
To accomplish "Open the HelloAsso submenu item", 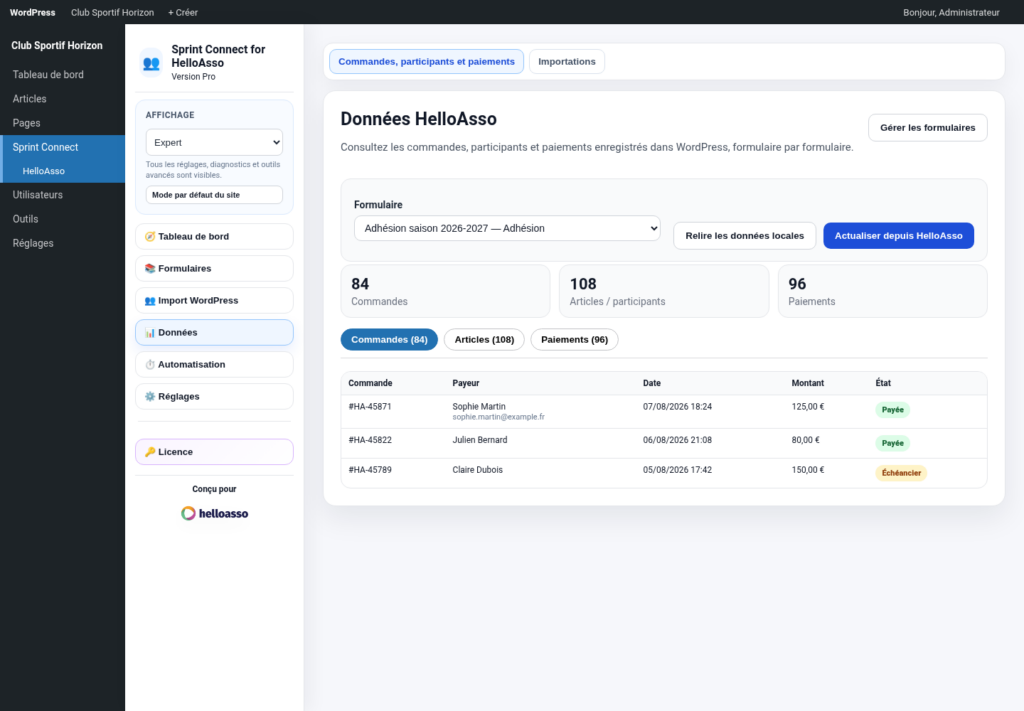I will (63, 171).
